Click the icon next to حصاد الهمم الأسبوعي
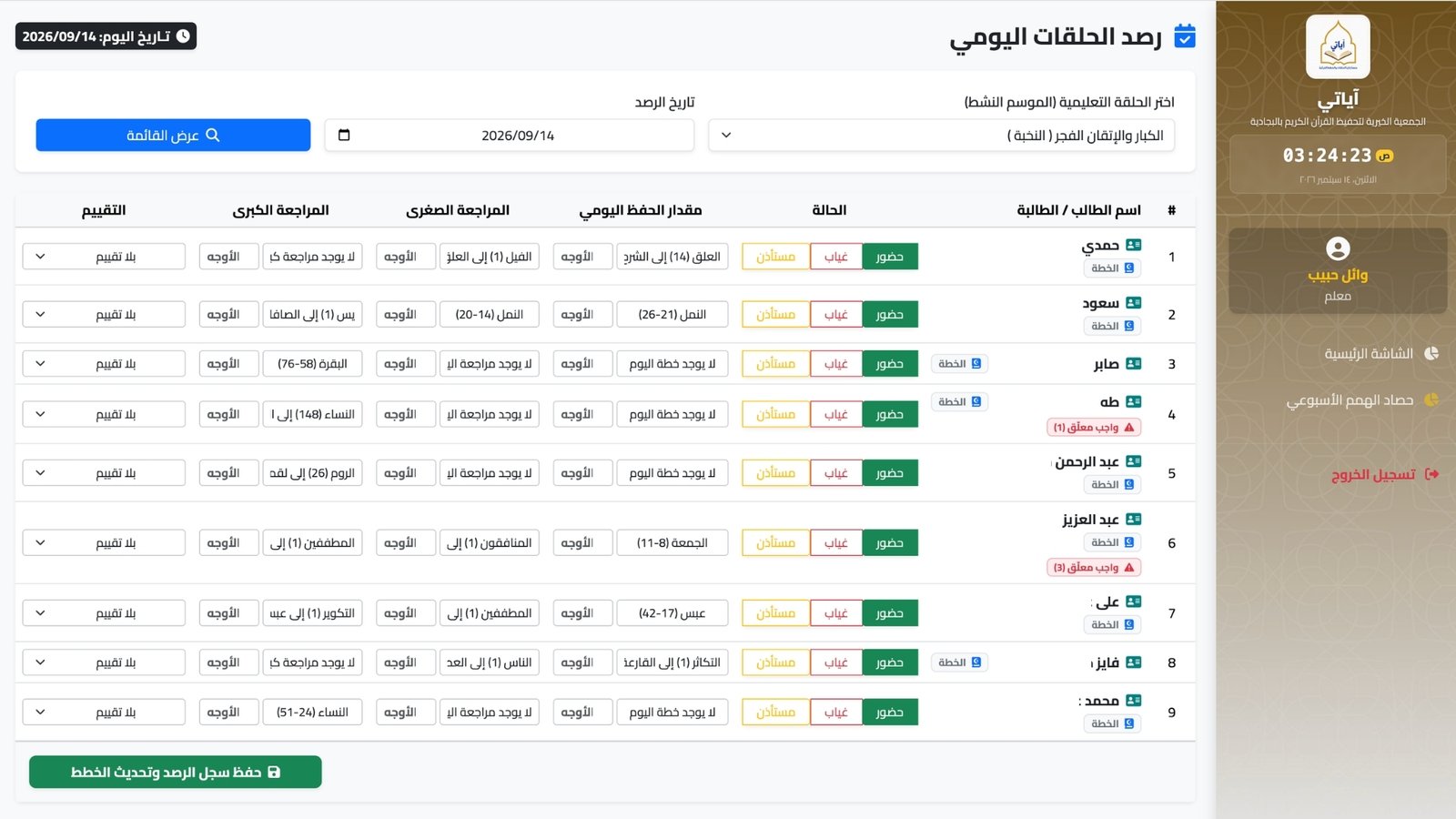The width and height of the screenshot is (1456, 819). 1431,399
